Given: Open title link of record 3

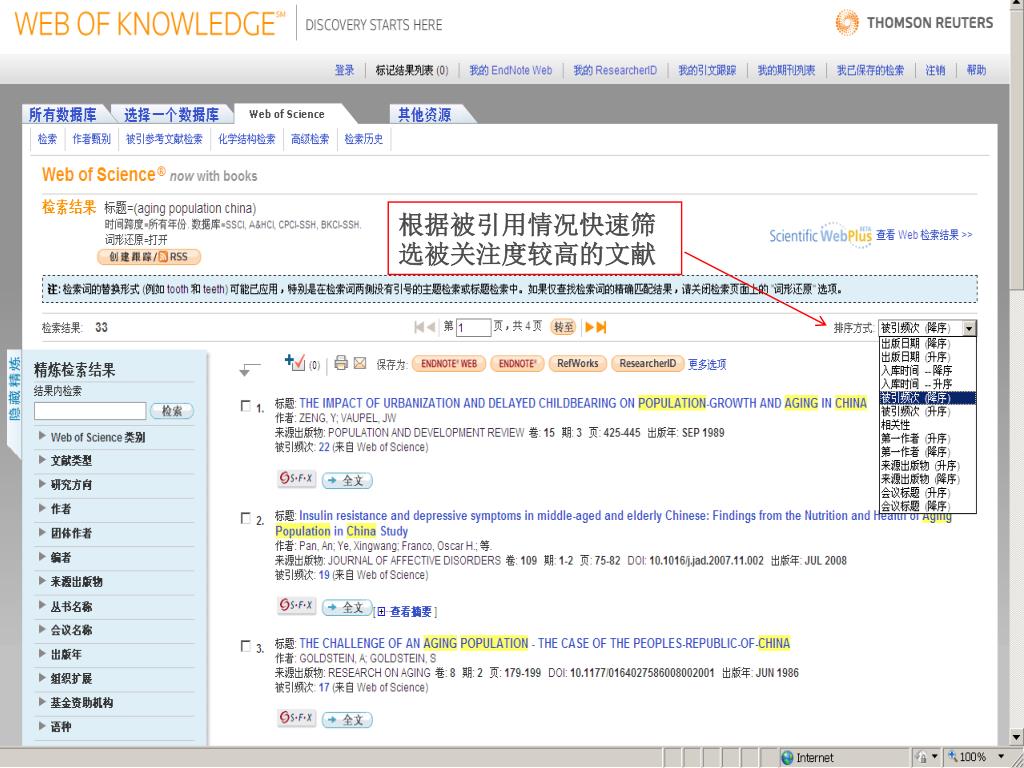Looking at the screenshot, I should point(545,643).
